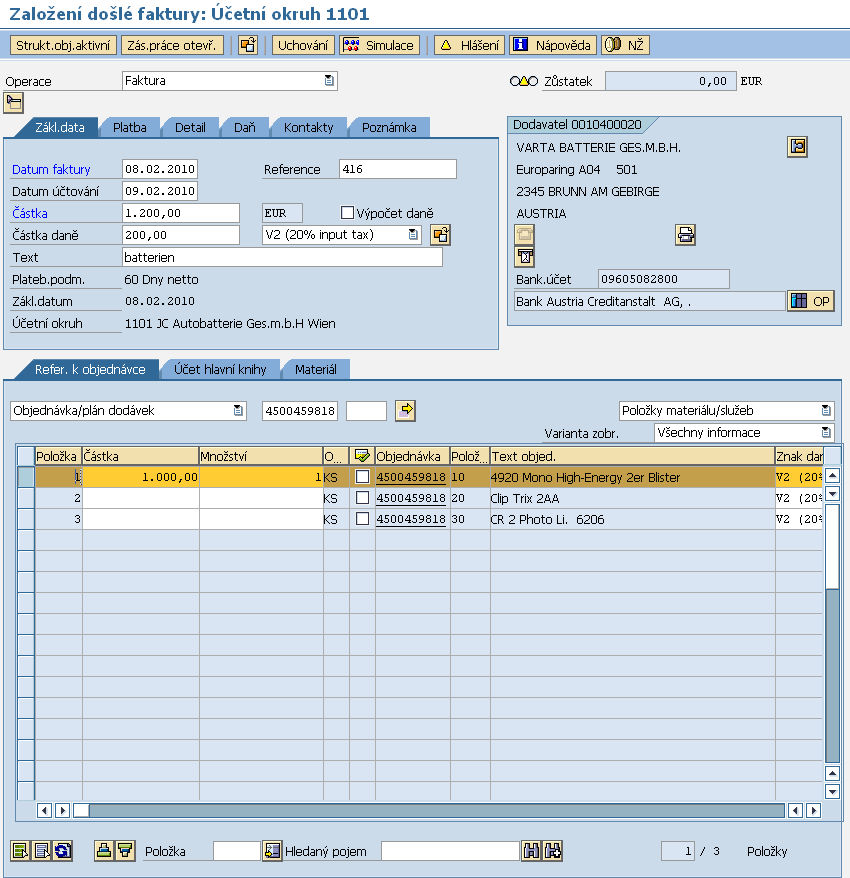
Task: Click the Nápověda button
Action: point(553,45)
